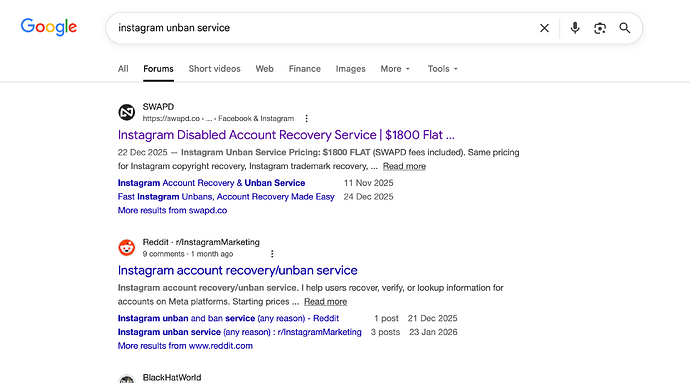Screen dimensions: 690x383
Task: Click 'More results from swapd.co'
Action: 172,210
